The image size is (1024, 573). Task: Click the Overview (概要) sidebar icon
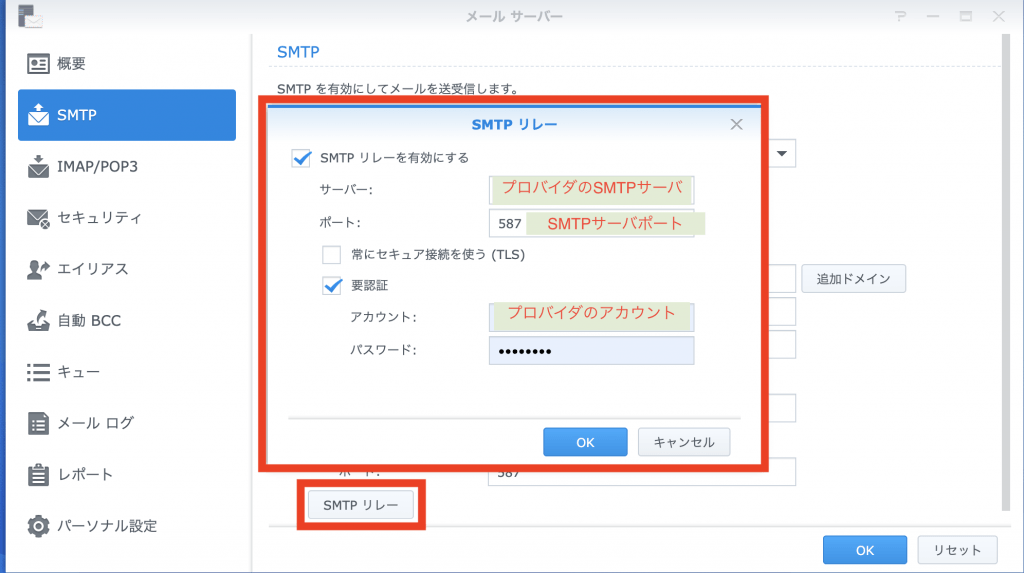coord(39,64)
